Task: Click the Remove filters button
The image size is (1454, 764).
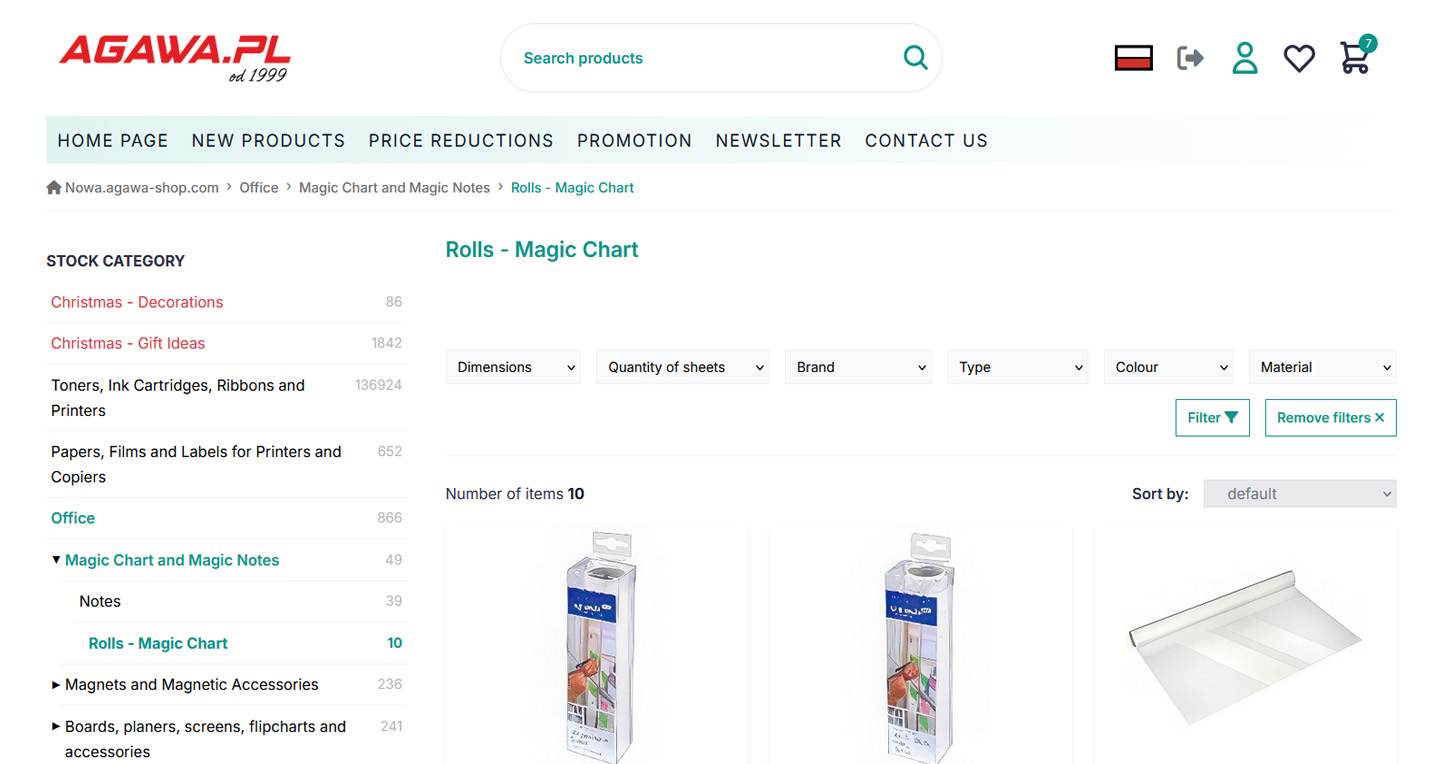Action: click(x=1330, y=418)
